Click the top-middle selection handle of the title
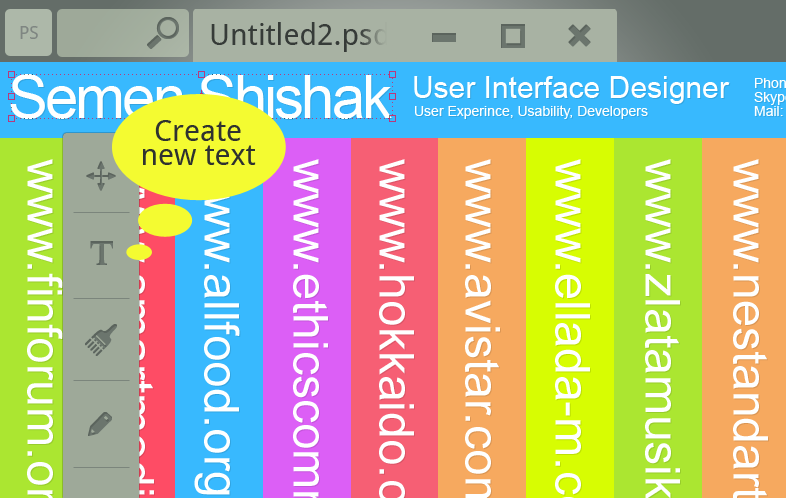The height and width of the screenshot is (498, 786). tap(202, 74)
